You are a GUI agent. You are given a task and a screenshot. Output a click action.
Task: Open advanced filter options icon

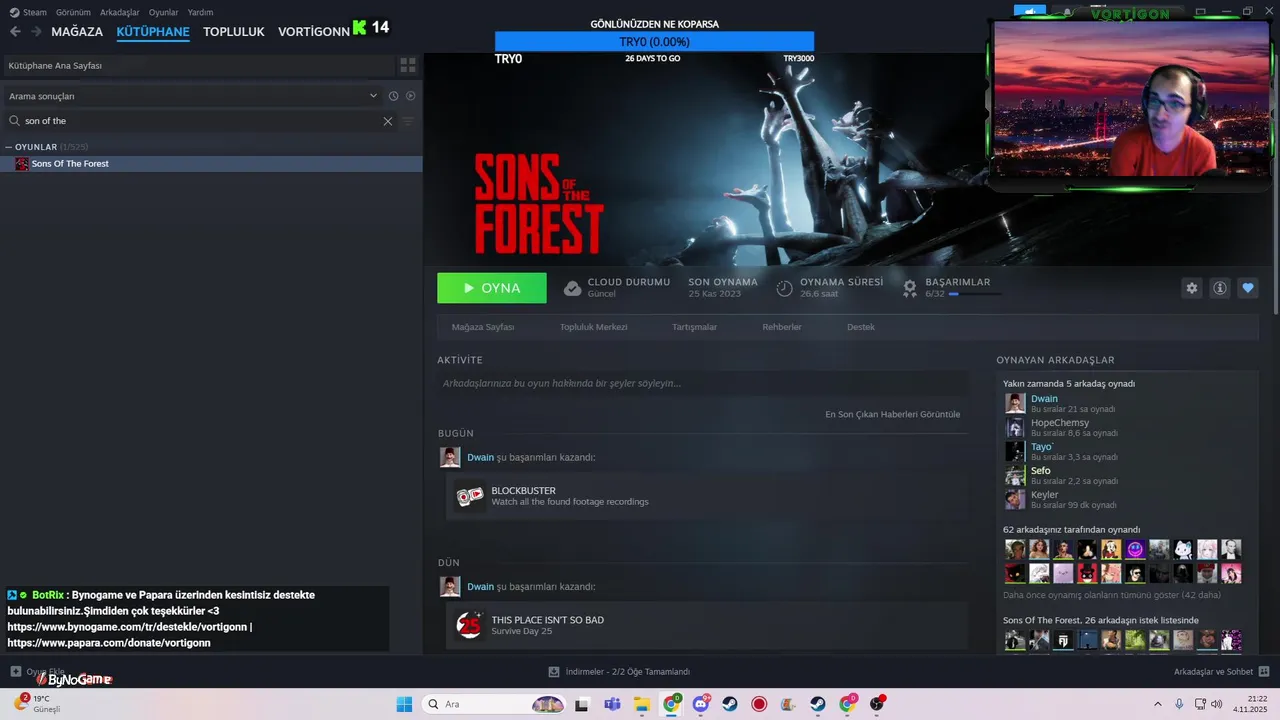[407, 121]
